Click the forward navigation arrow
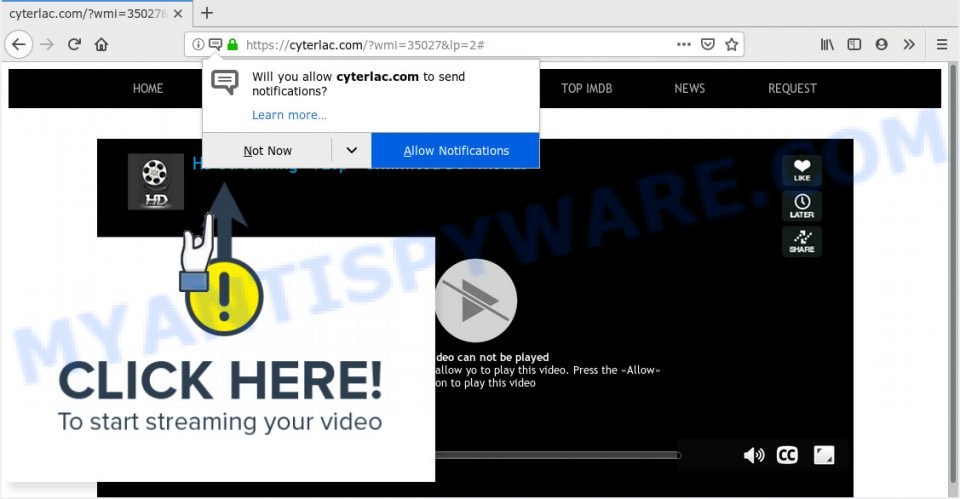 [x=47, y=45]
